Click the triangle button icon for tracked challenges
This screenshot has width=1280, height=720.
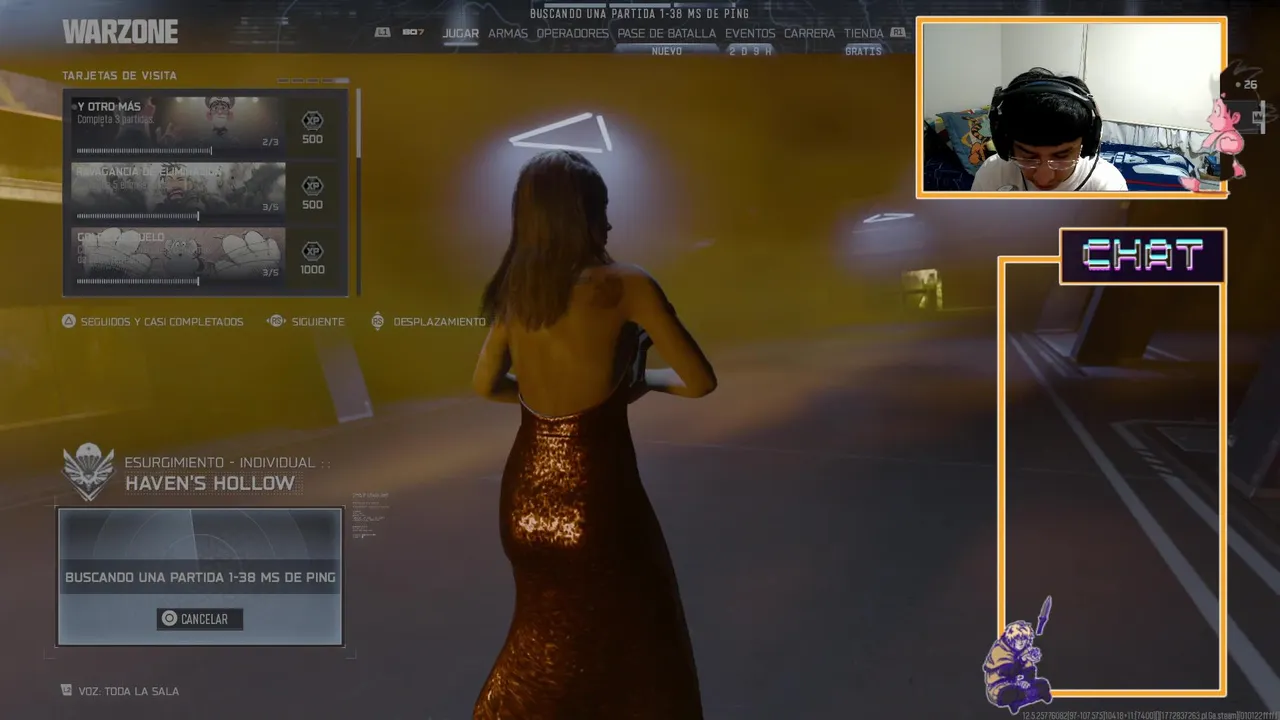pos(69,321)
